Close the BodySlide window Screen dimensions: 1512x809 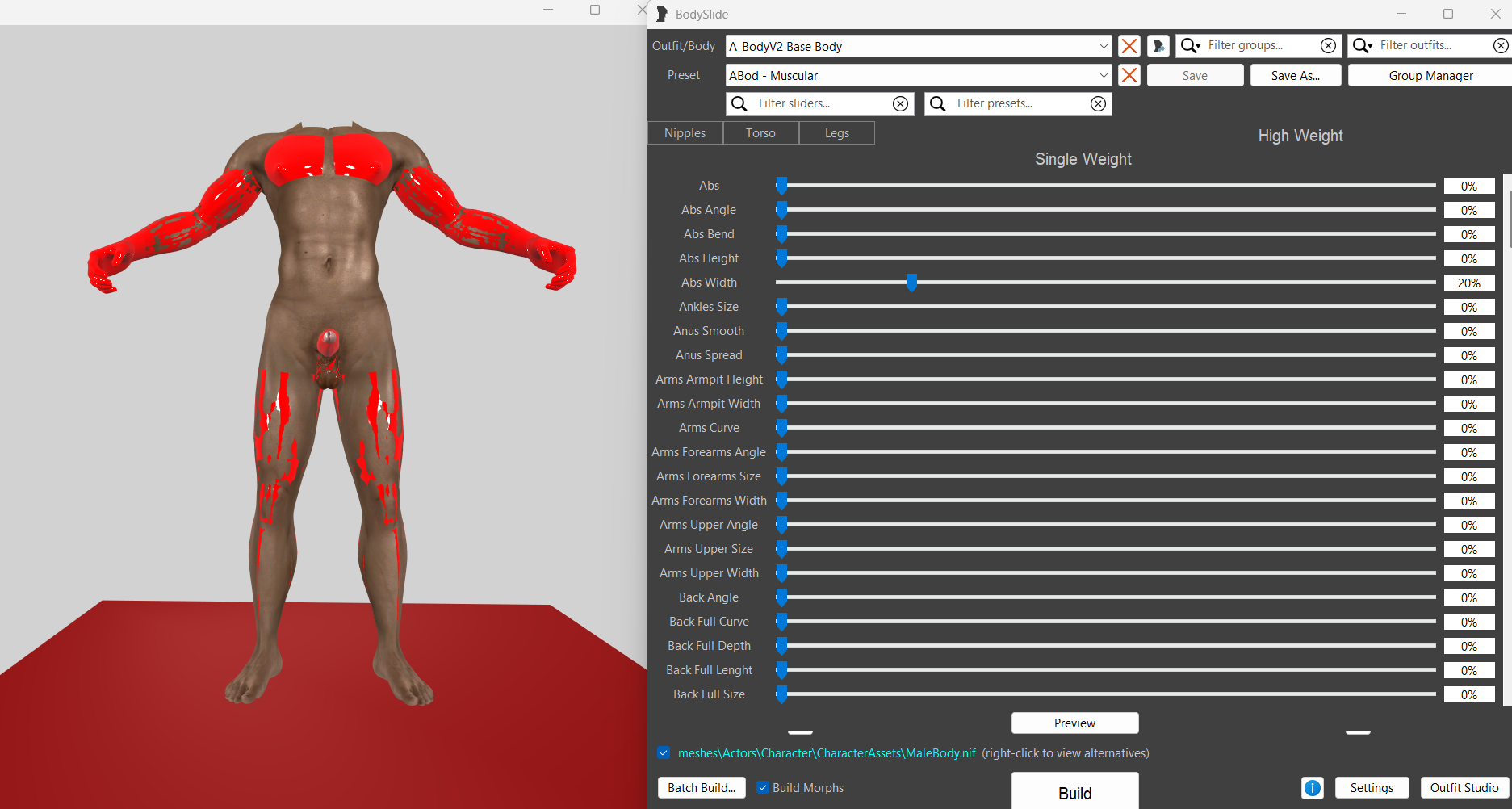click(1495, 14)
